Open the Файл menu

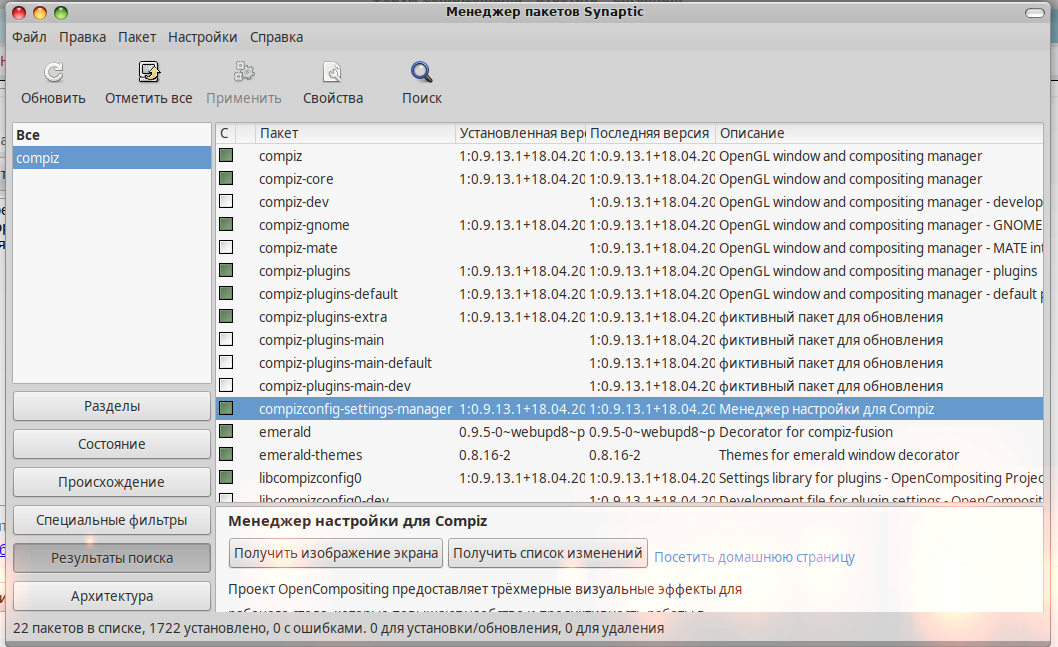tap(29, 37)
